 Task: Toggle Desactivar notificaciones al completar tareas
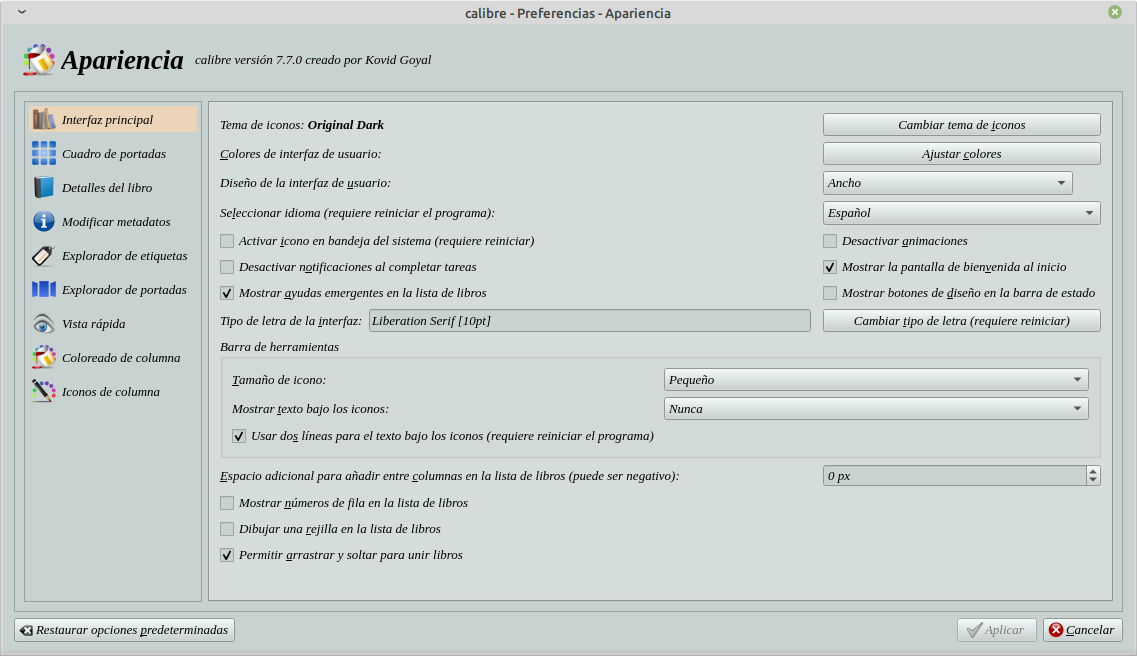click(x=227, y=267)
